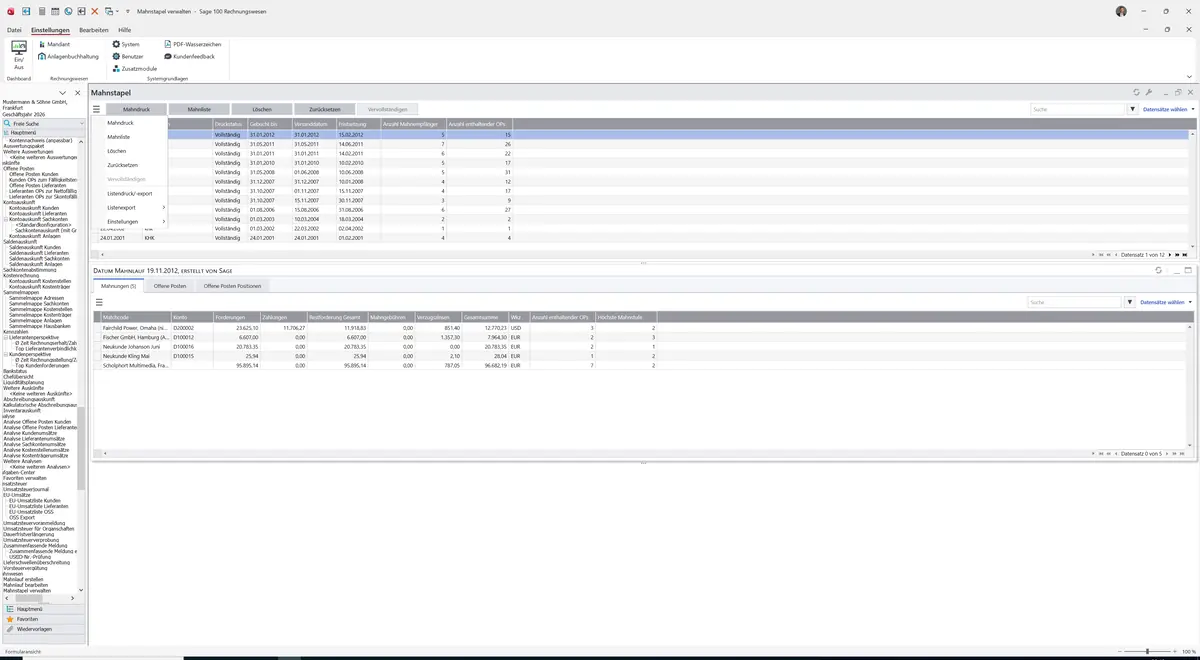Adjust the zoom slider in the status bar
1200x660 pixels.
click(x=1147, y=651)
